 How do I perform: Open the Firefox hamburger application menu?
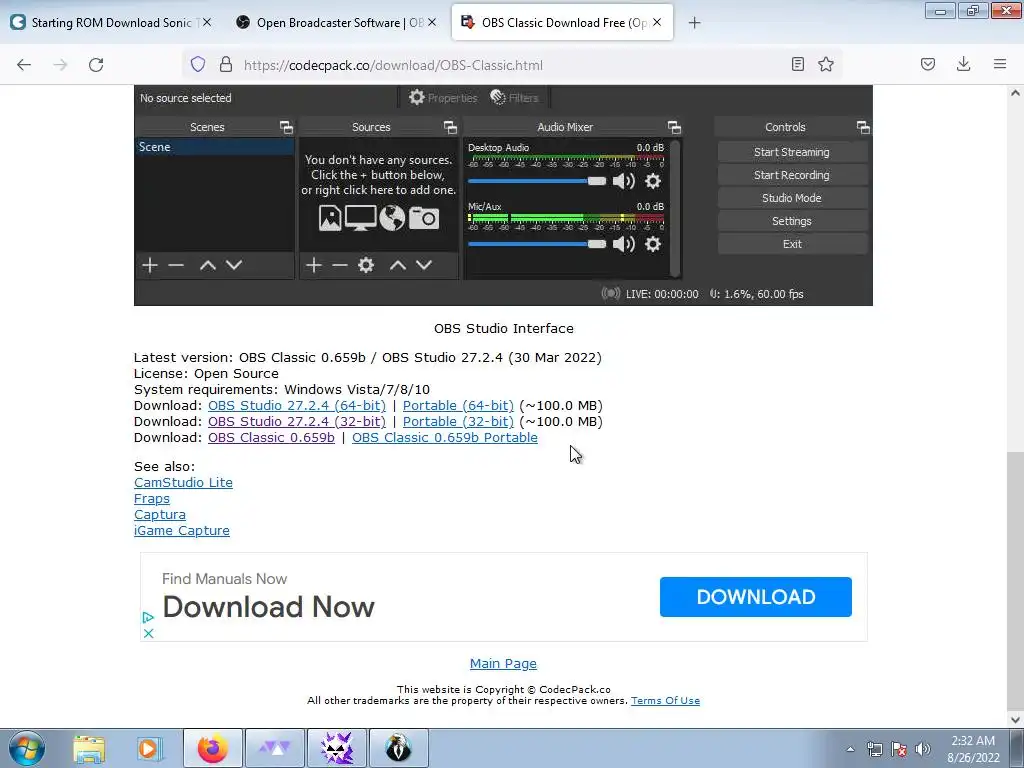coord(1000,64)
